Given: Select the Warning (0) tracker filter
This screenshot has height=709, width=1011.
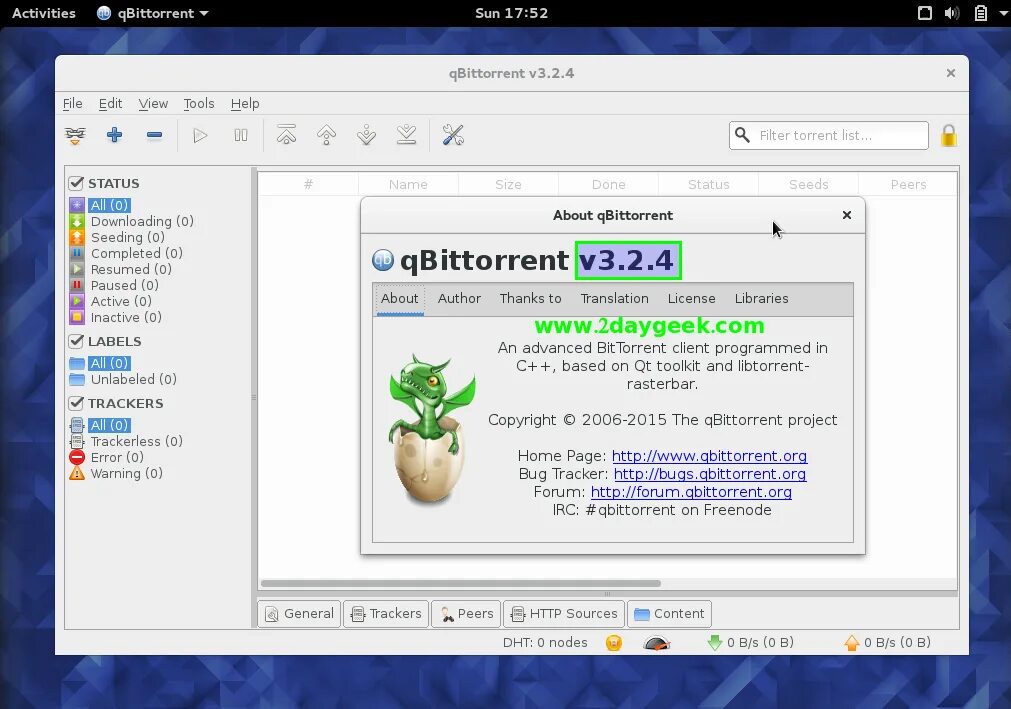Looking at the screenshot, I should coord(126,474).
